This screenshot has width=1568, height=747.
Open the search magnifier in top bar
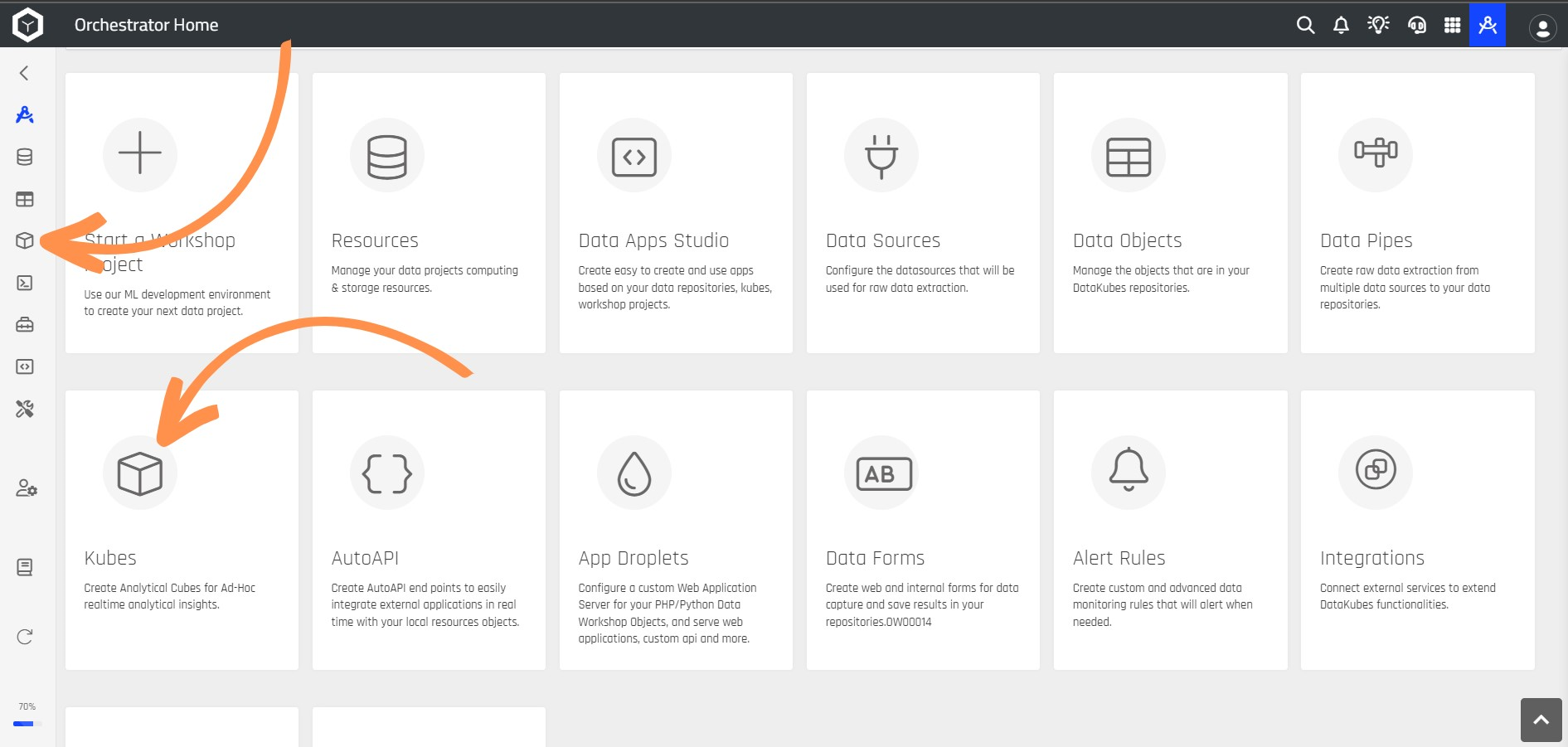1305,25
